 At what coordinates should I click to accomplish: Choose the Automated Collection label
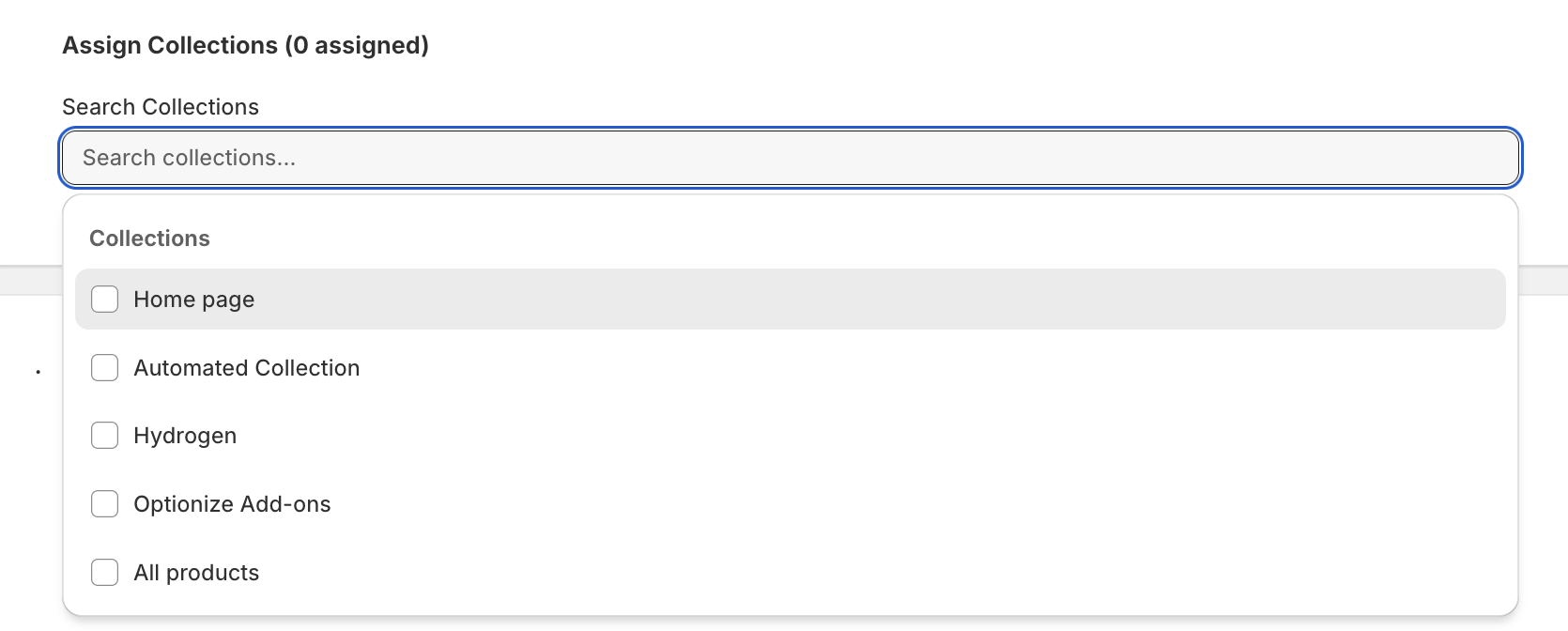coord(247,368)
